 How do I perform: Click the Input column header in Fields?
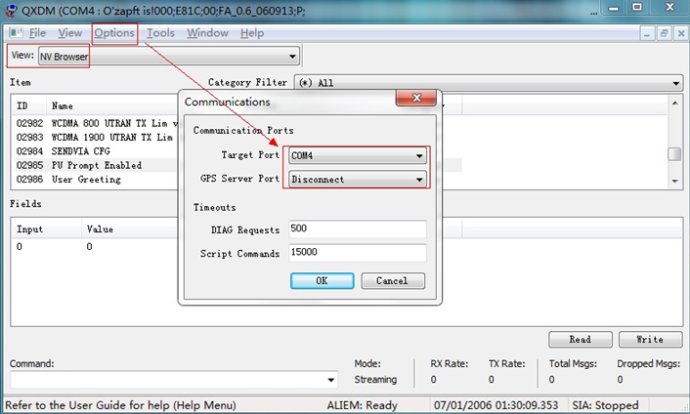tap(46, 229)
